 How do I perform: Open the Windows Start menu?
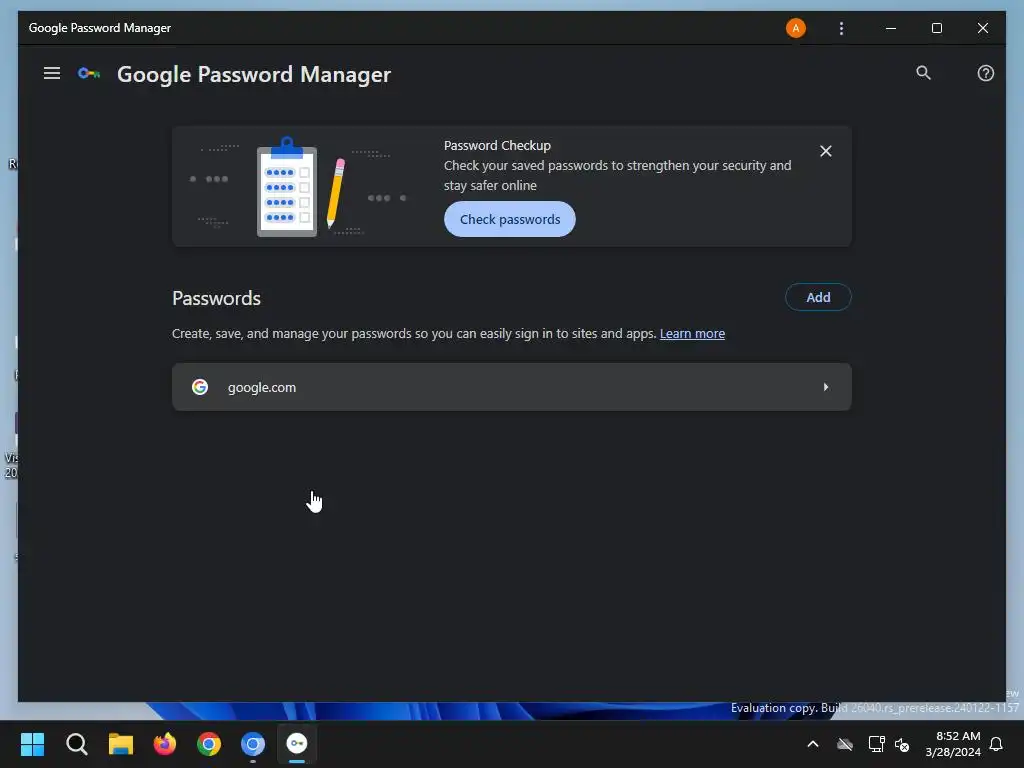pos(32,744)
